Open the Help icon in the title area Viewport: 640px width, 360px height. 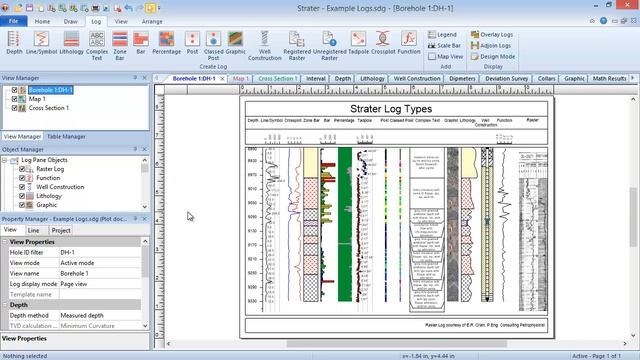[603, 21]
